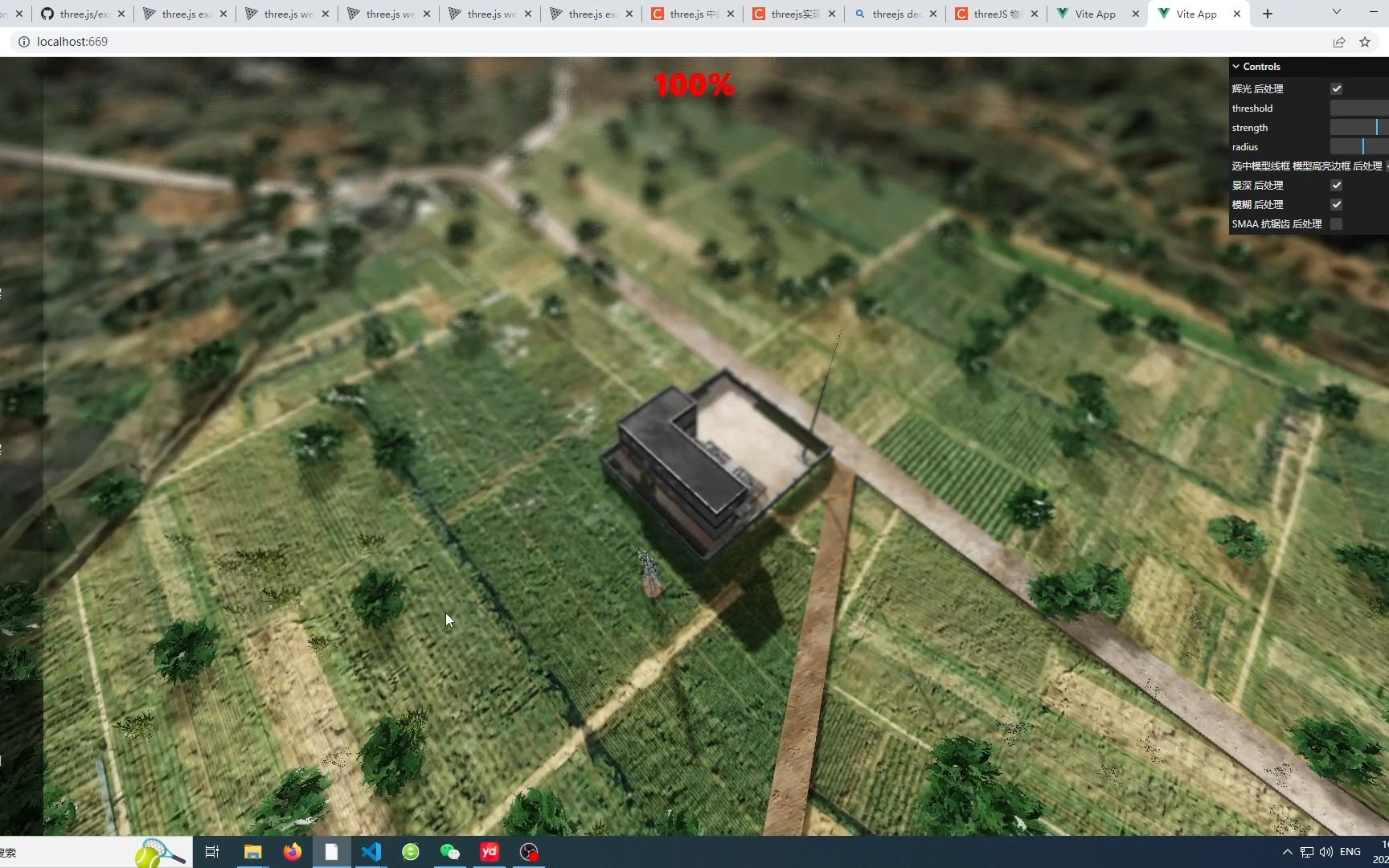Open Visual Studio Code from the taskbar
Viewport: 1389px width, 868px height.
tap(371, 852)
